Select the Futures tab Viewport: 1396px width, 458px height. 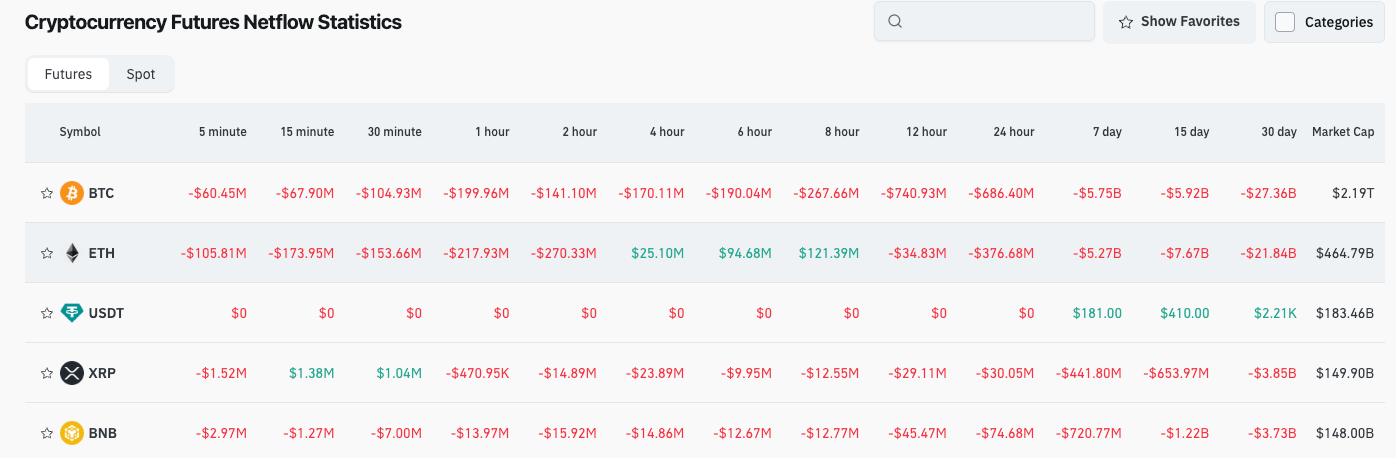coord(68,74)
